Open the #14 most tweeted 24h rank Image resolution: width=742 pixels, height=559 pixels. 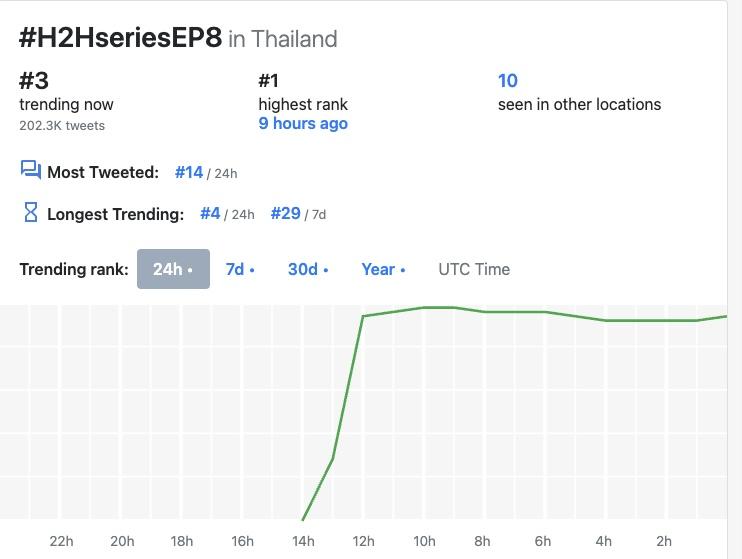coord(189,172)
